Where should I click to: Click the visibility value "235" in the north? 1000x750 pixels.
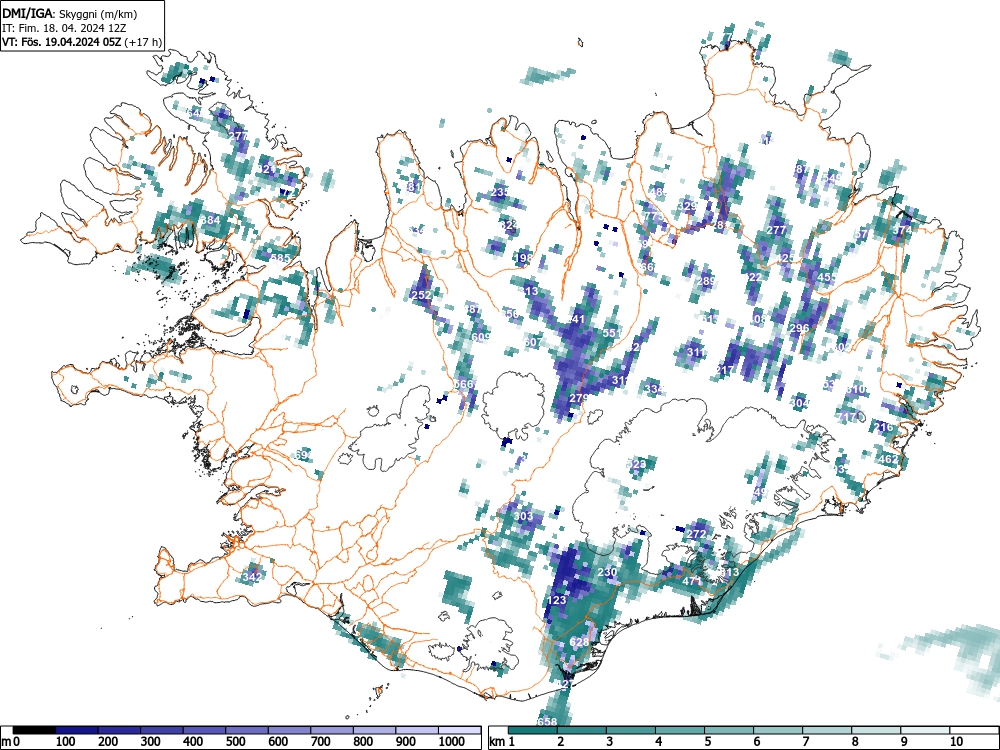[501, 192]
